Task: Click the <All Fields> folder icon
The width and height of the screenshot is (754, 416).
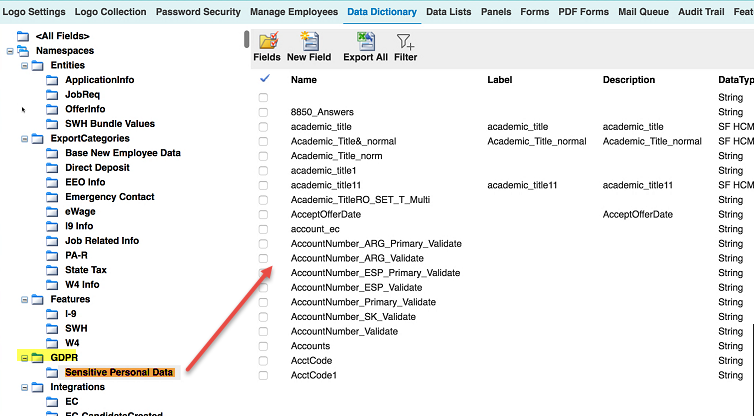Action: (23, 36)
